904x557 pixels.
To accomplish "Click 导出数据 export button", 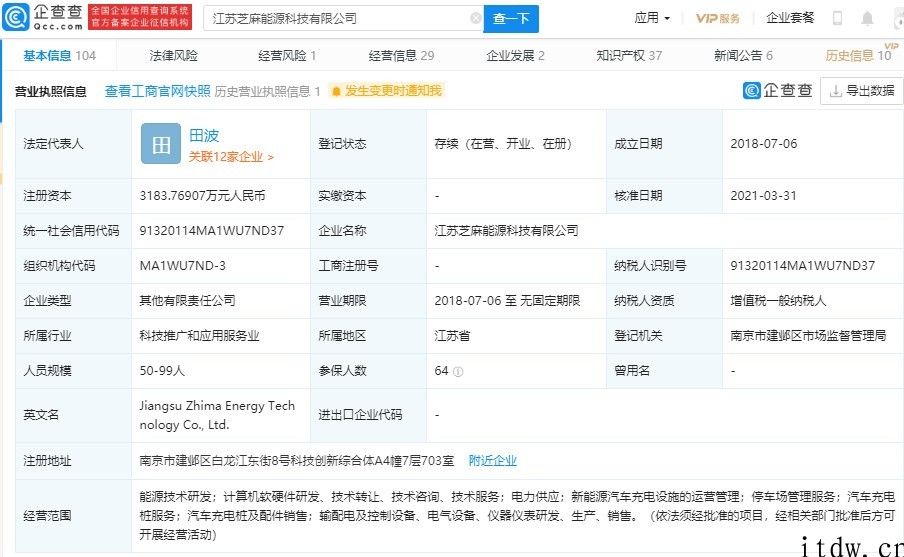I will (x=861, y=91).
